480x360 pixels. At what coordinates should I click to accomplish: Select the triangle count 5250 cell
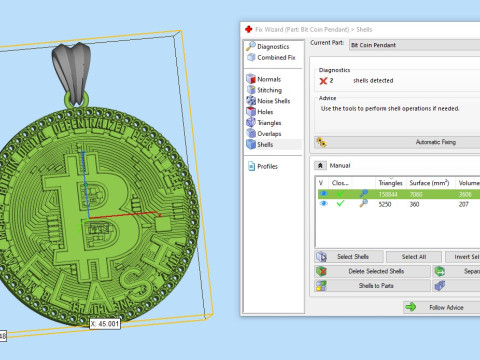tap(385, 204)
